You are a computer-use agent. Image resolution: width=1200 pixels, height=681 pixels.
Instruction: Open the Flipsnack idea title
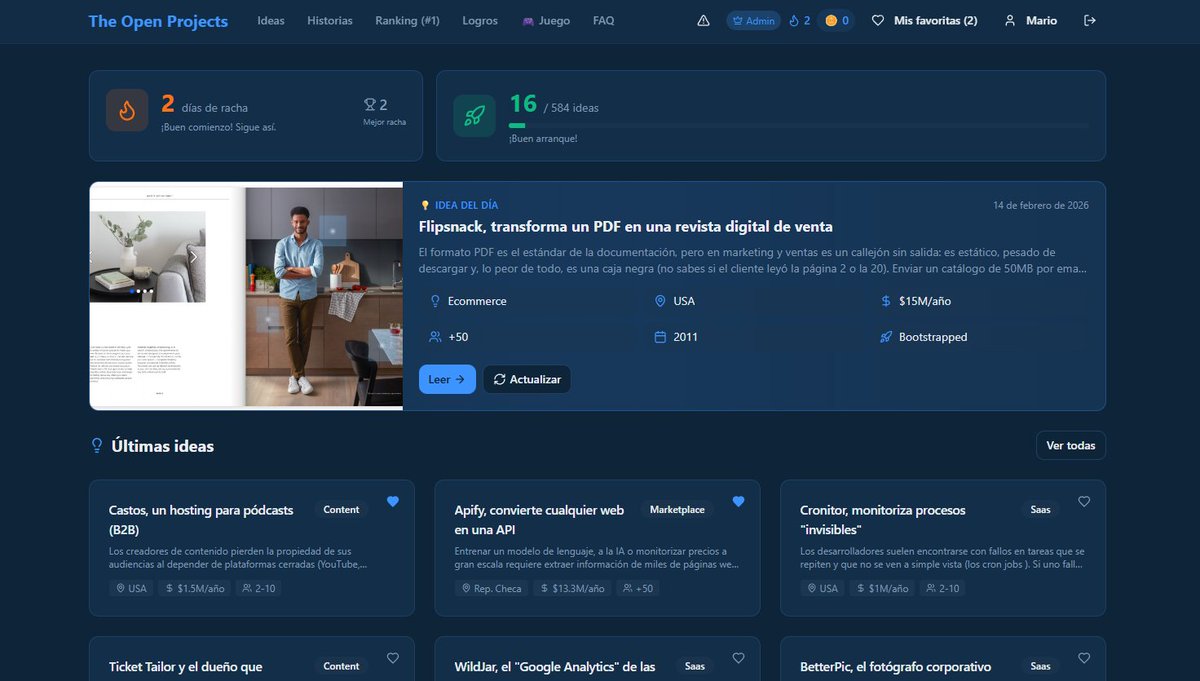point(626,227)
